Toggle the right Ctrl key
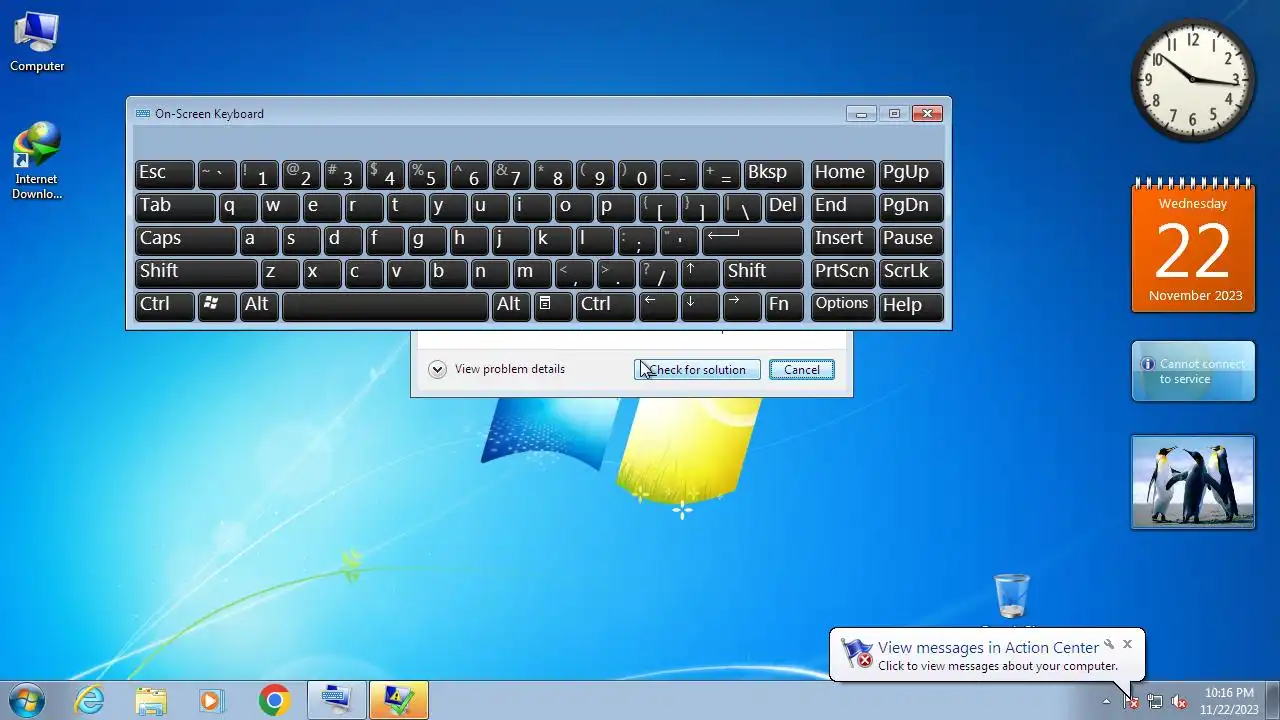1280x720 pixels. click(x=606, y=305)
